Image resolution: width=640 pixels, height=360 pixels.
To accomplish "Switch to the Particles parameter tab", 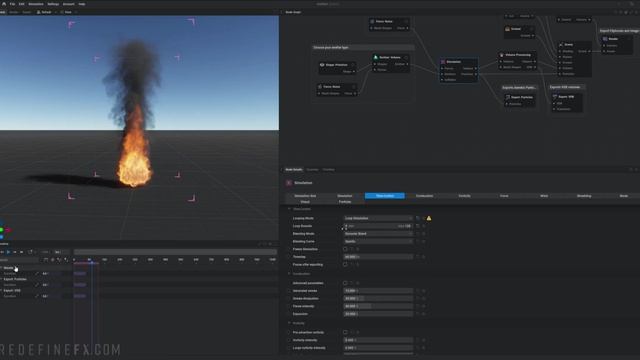I will click(x=345, y=202).
